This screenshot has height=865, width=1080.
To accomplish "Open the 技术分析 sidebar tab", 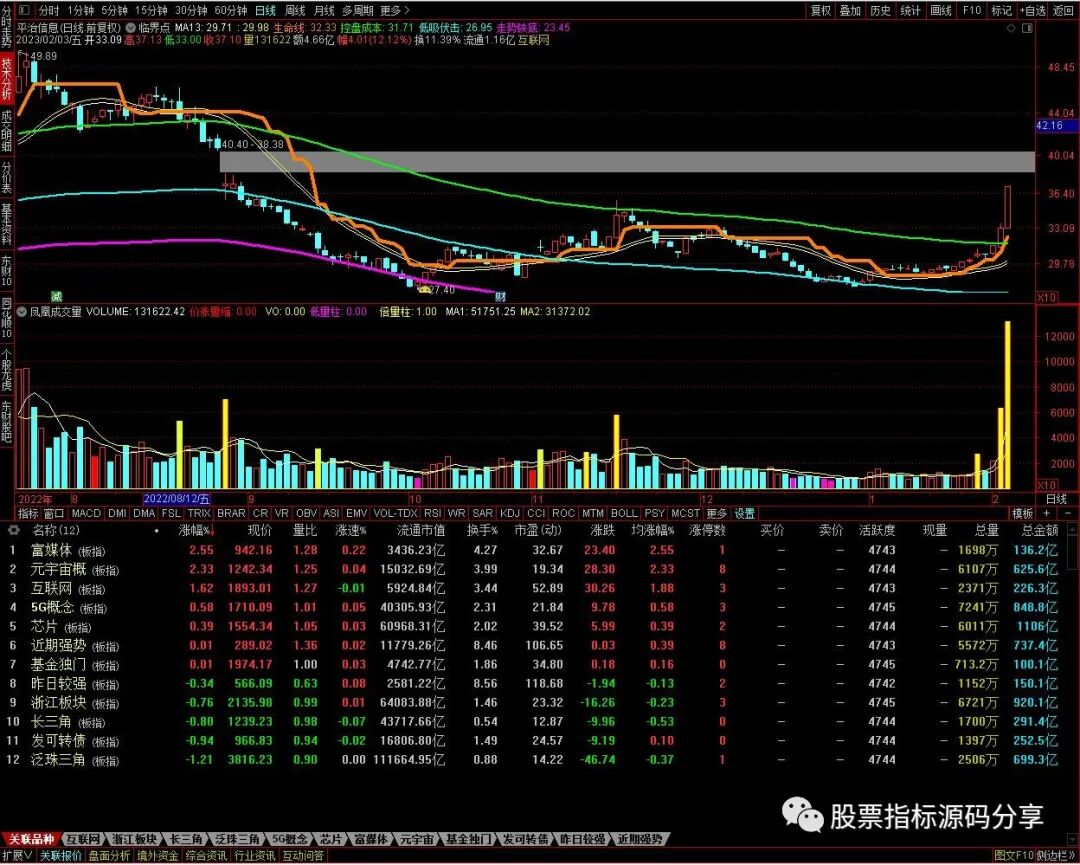I will 6,77.
